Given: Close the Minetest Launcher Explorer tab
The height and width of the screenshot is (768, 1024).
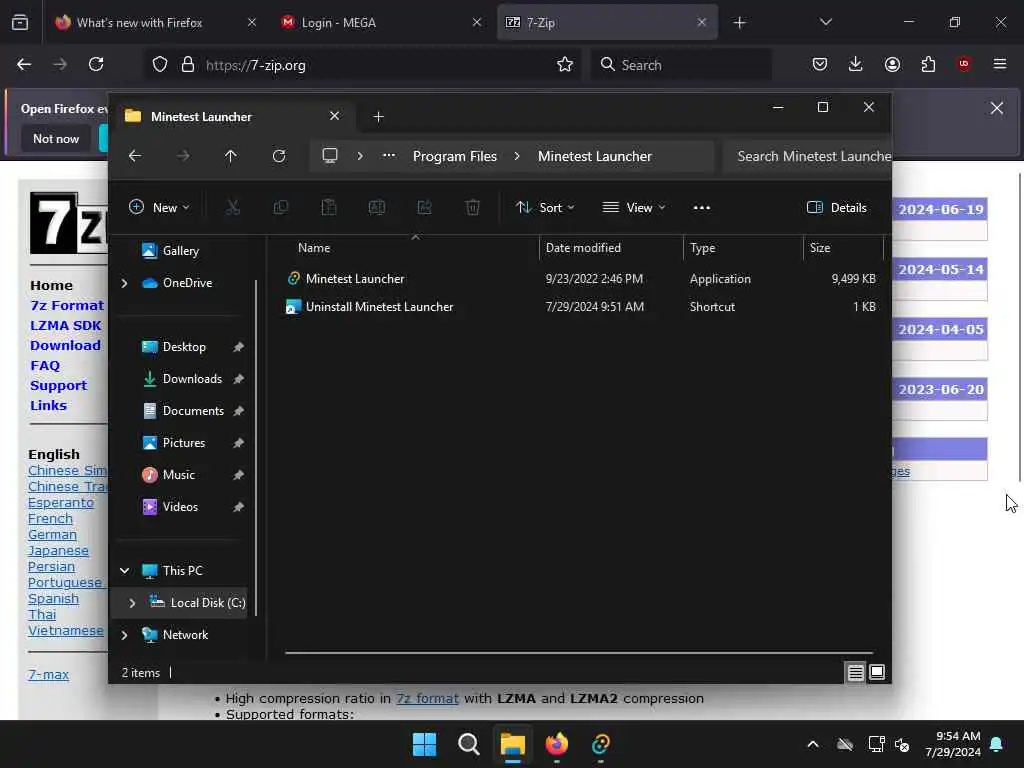Looking at the screenshot, I should click(x=334, y=116).
